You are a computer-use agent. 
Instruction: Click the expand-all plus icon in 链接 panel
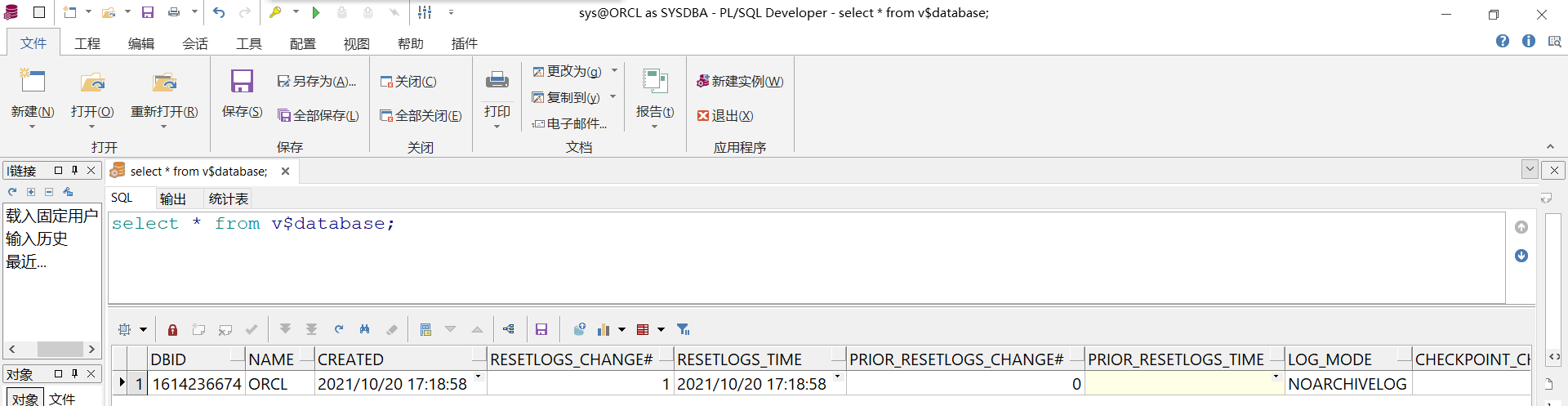(31, 192)
